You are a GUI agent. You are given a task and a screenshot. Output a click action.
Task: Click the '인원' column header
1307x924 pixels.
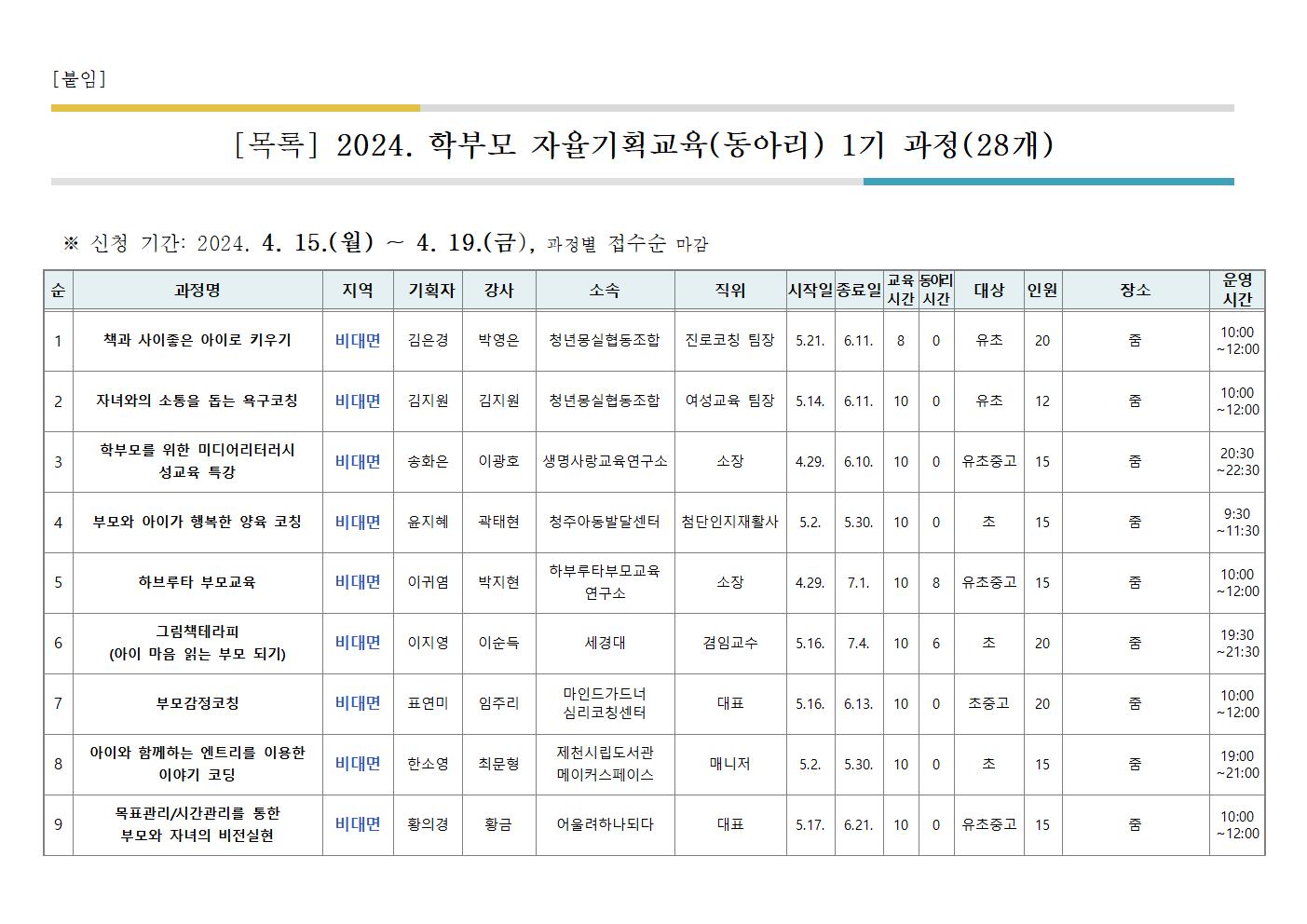pyautogui.click(x=1042, y=291)
